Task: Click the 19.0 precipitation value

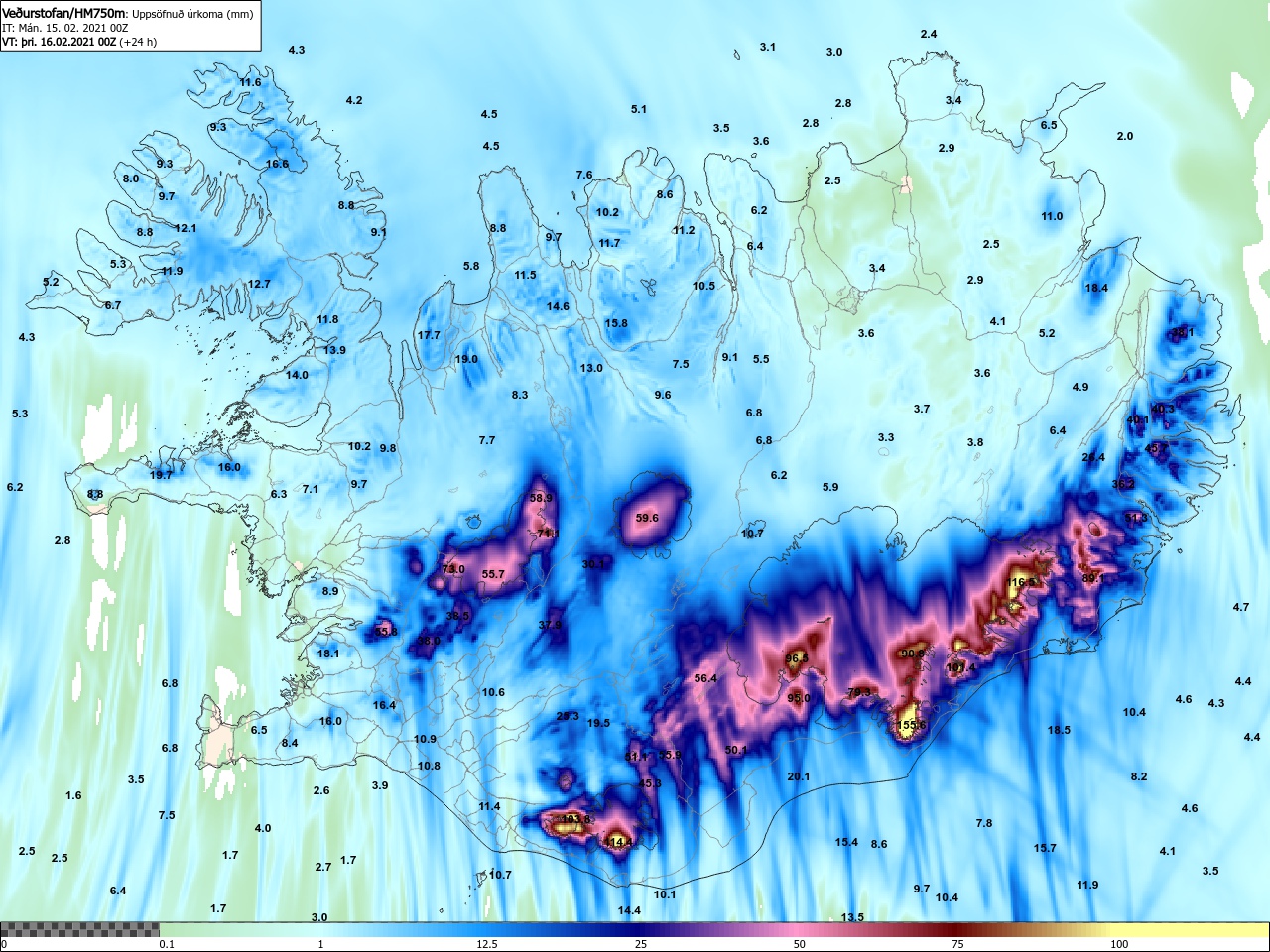Action: tap(466, 359)
